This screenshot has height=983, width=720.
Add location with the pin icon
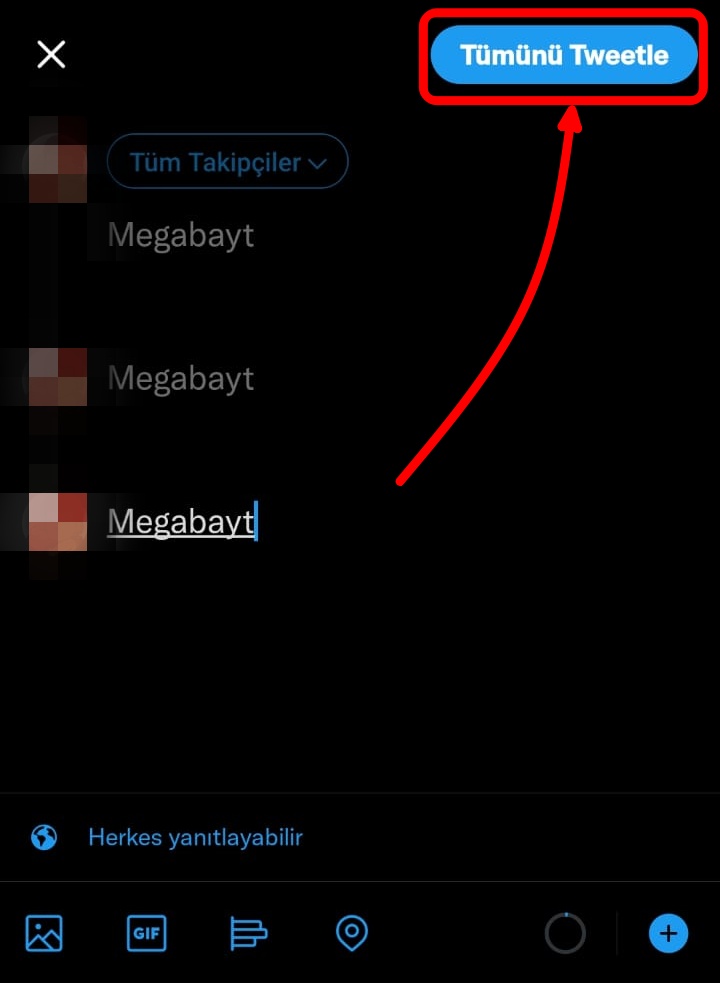(352, 933)
